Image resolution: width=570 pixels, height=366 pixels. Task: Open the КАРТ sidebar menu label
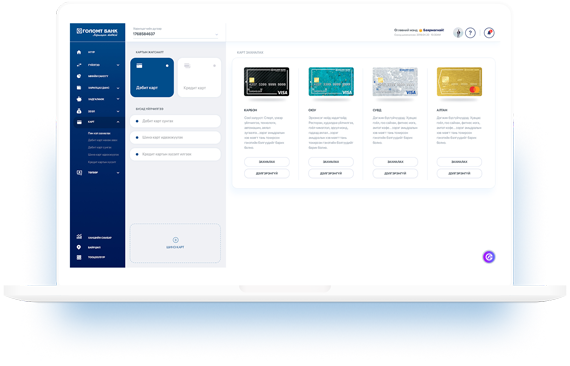click(91, 122)
